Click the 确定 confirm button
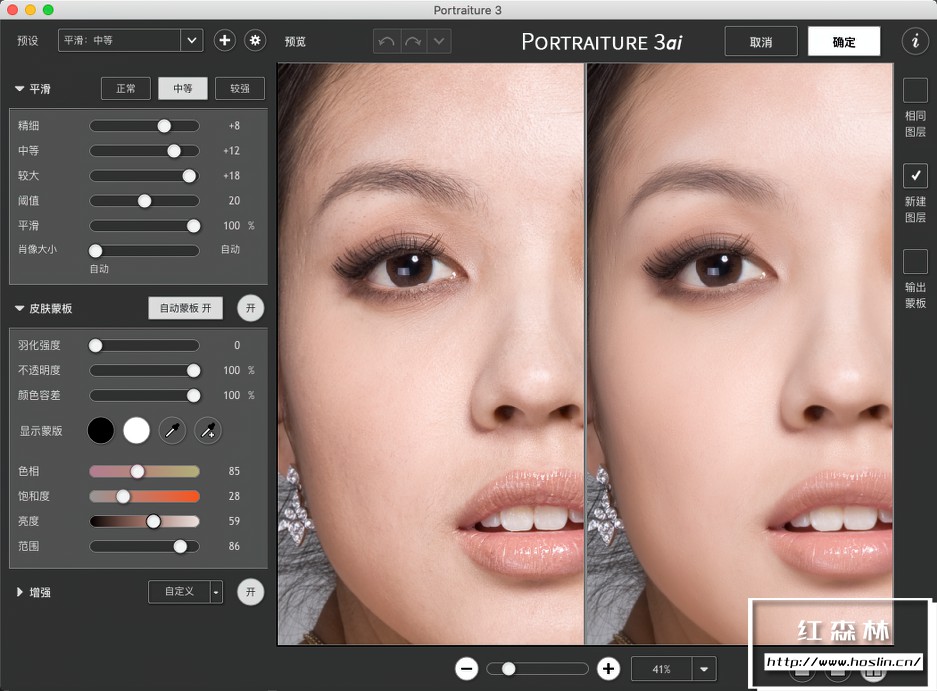Image resolution: width=937 pixels, height=691 pixels. 844,41
